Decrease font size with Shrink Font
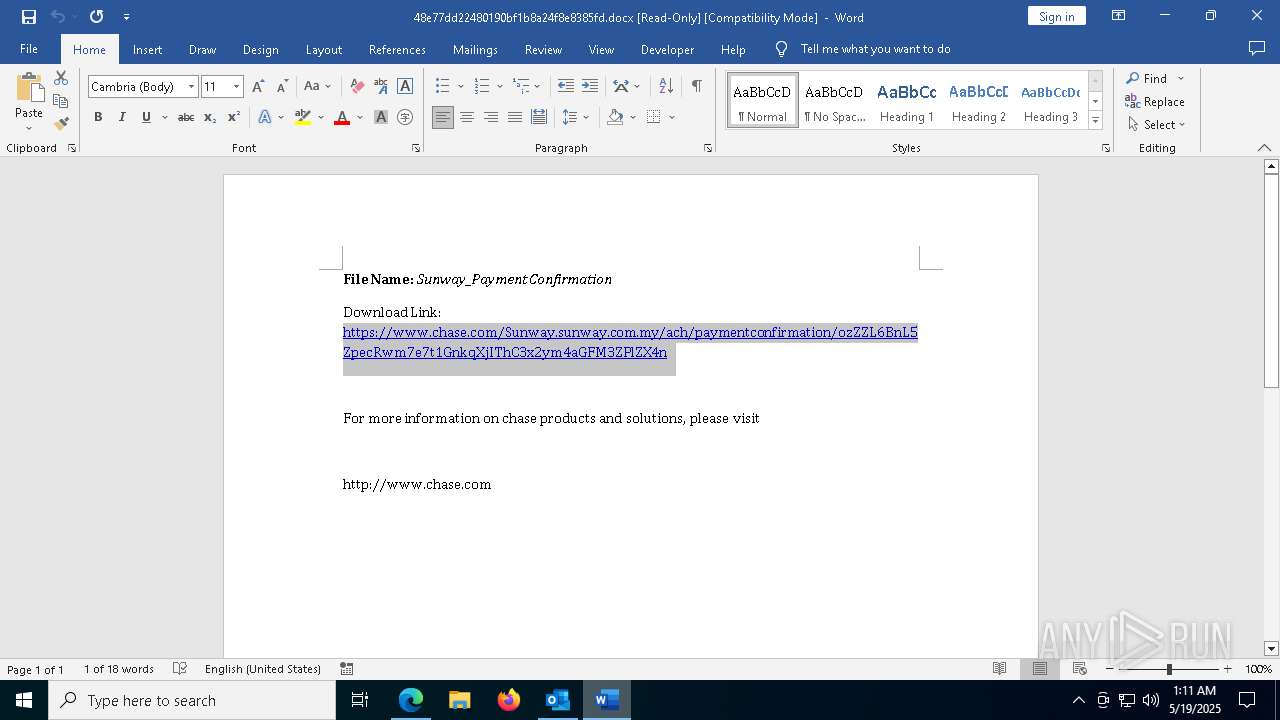 [282, 87]
